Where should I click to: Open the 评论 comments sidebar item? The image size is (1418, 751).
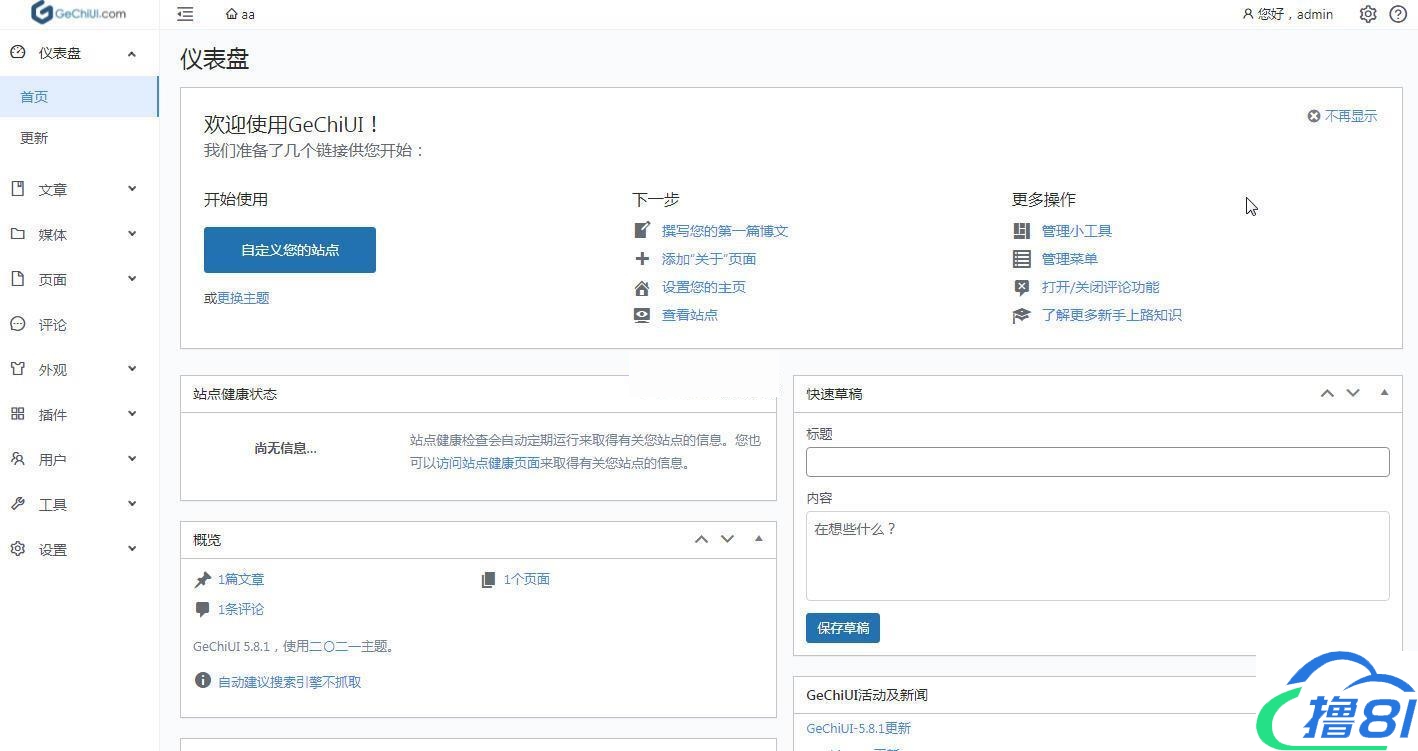click(x=52, y=325)
